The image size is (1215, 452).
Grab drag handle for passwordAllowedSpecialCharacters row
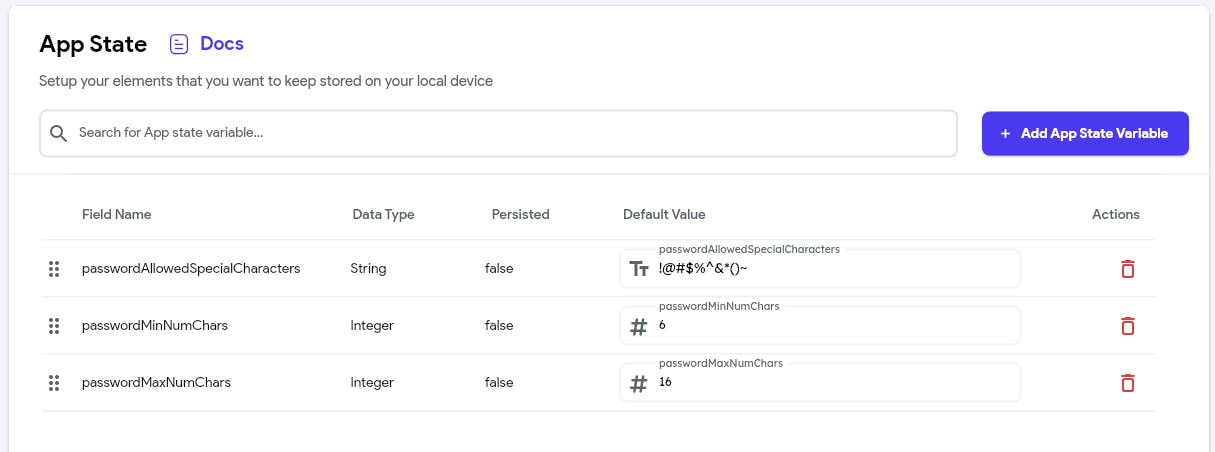(54, 269)
